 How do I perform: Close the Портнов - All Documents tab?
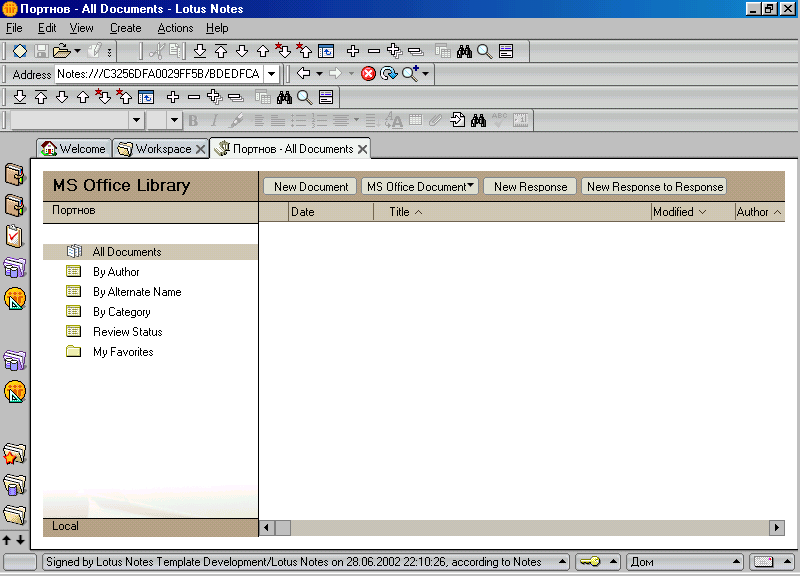[x=362, y=149]
